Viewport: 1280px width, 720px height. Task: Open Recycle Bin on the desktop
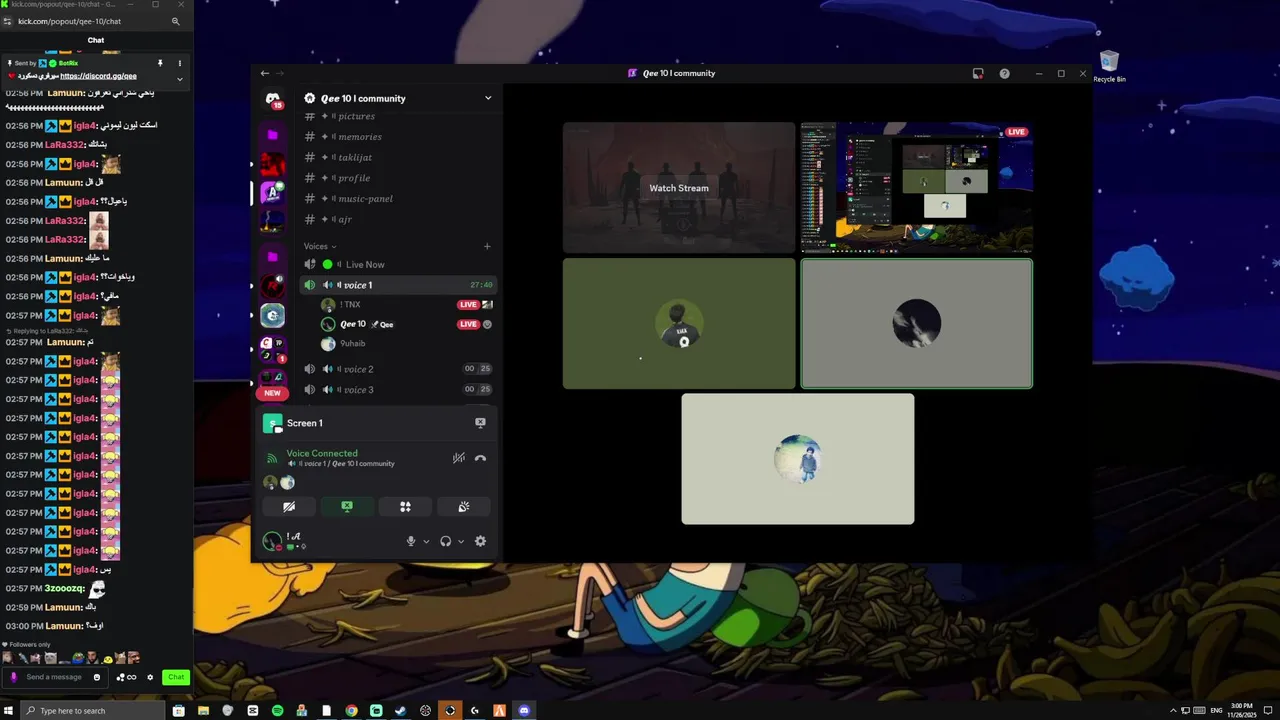[1109, 66]
